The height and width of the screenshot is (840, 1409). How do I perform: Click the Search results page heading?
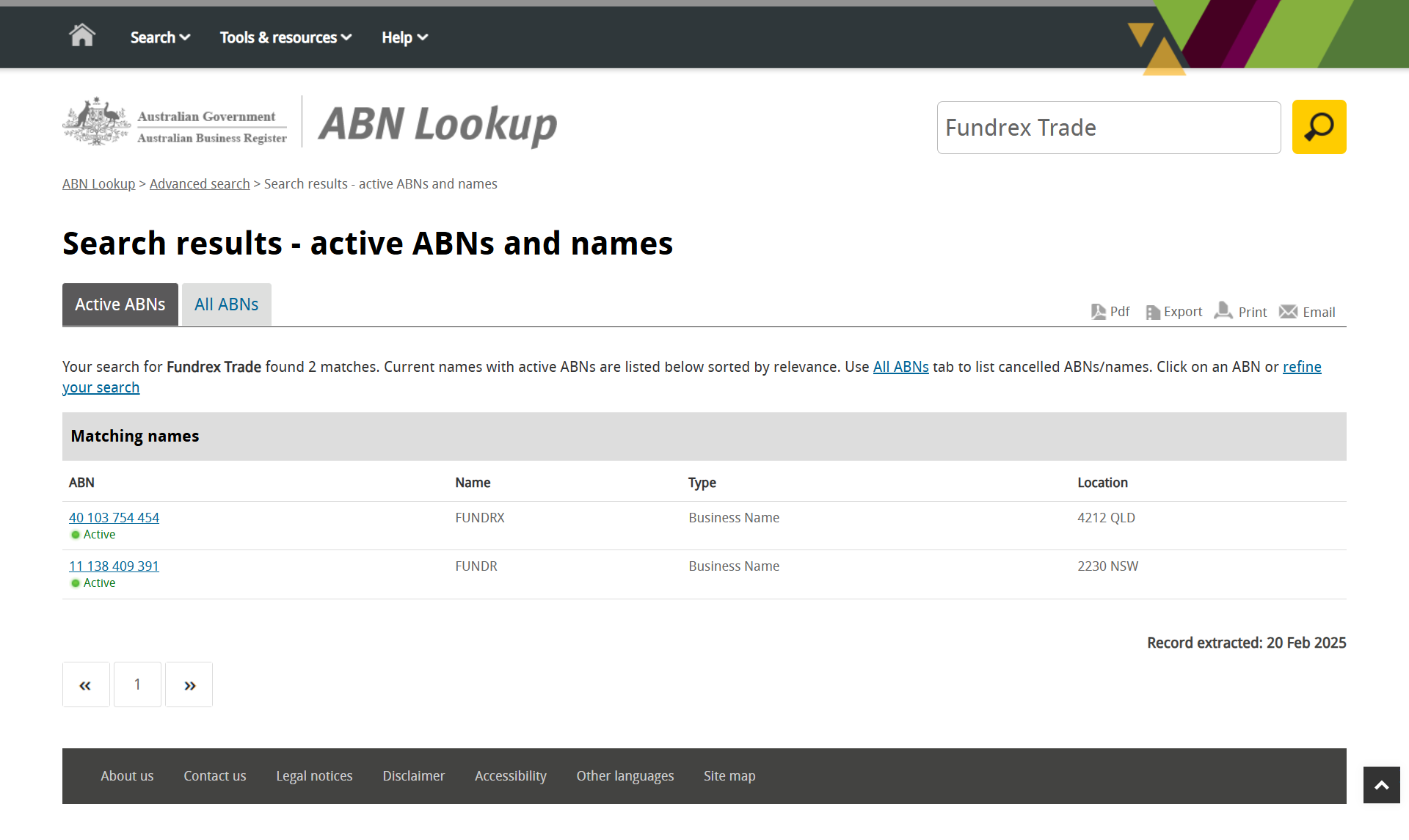coord(368,244)
